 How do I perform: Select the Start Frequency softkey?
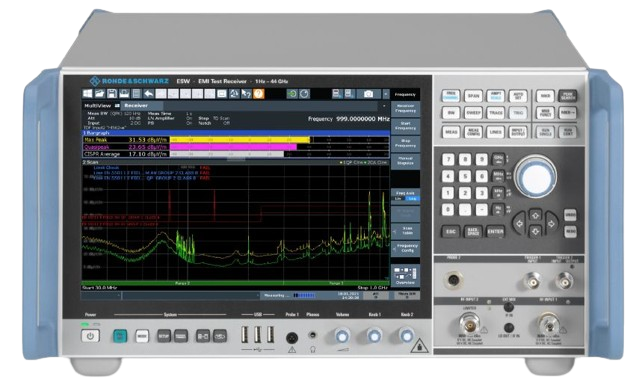[x=405, y=126]
